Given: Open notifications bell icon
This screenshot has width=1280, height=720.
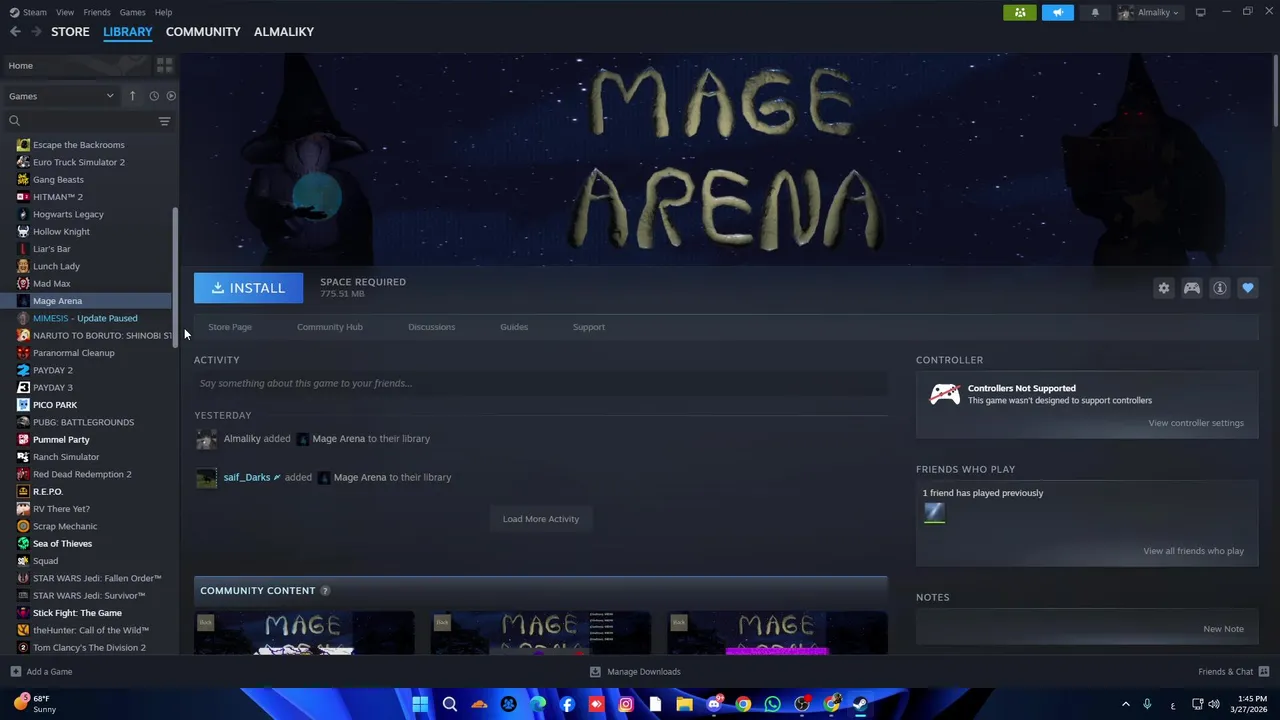Looking at the screenshot, I should 1095,12.
